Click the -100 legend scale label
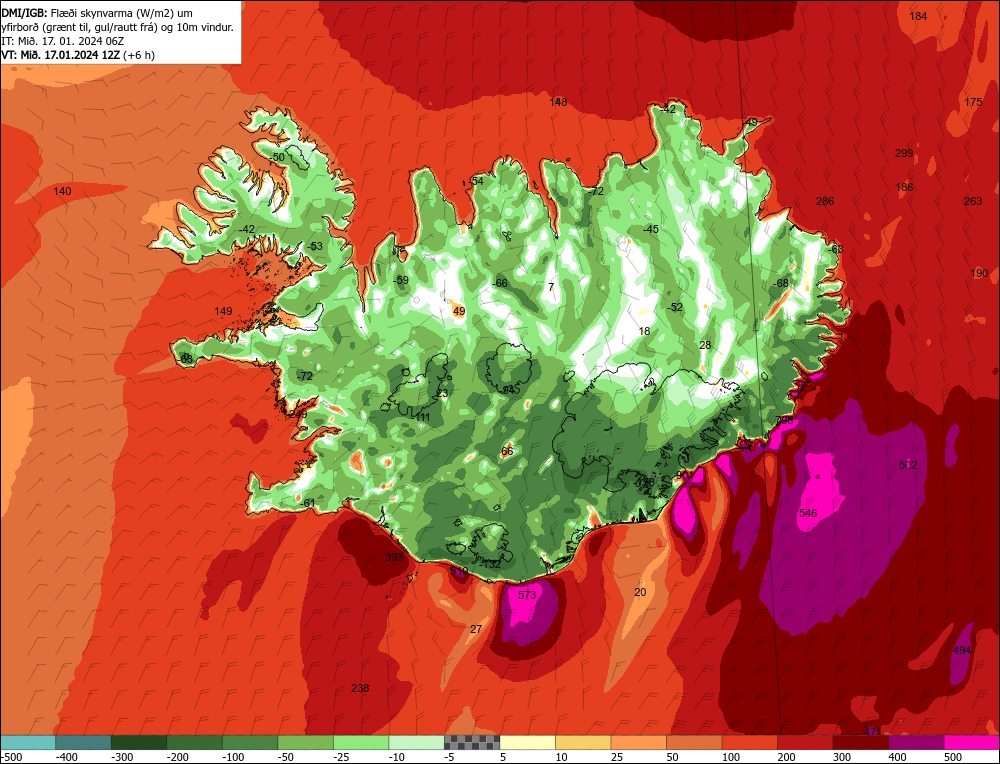 [x=233, y=757]
